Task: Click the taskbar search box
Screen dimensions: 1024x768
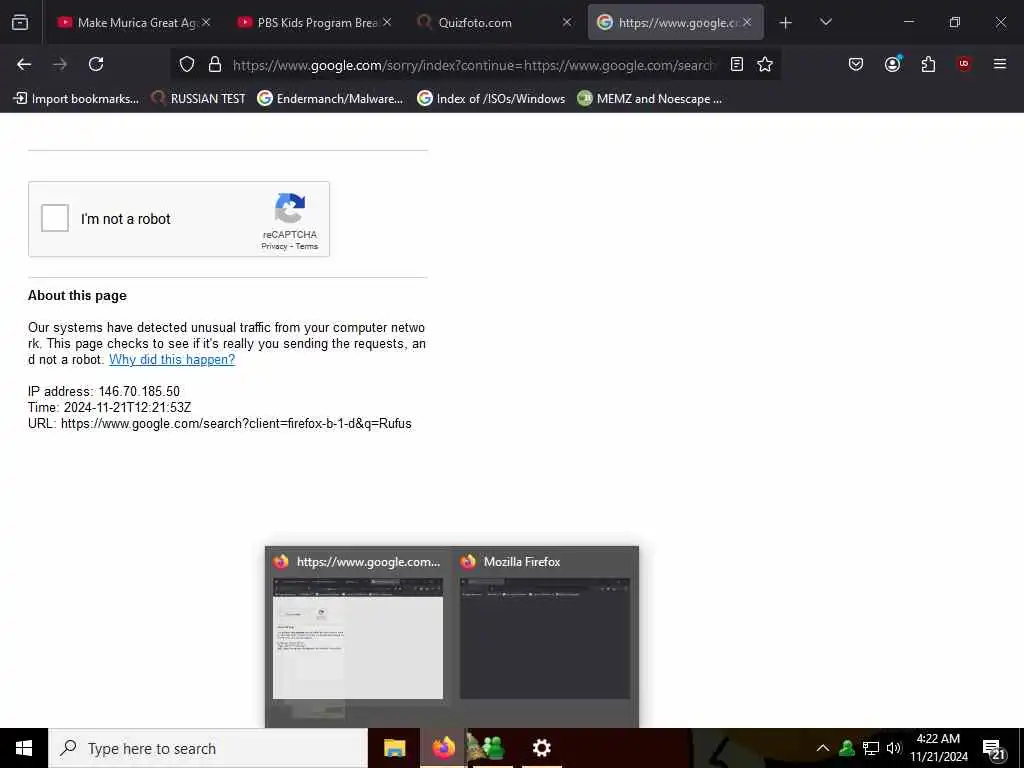Action: tap(208, 748)
